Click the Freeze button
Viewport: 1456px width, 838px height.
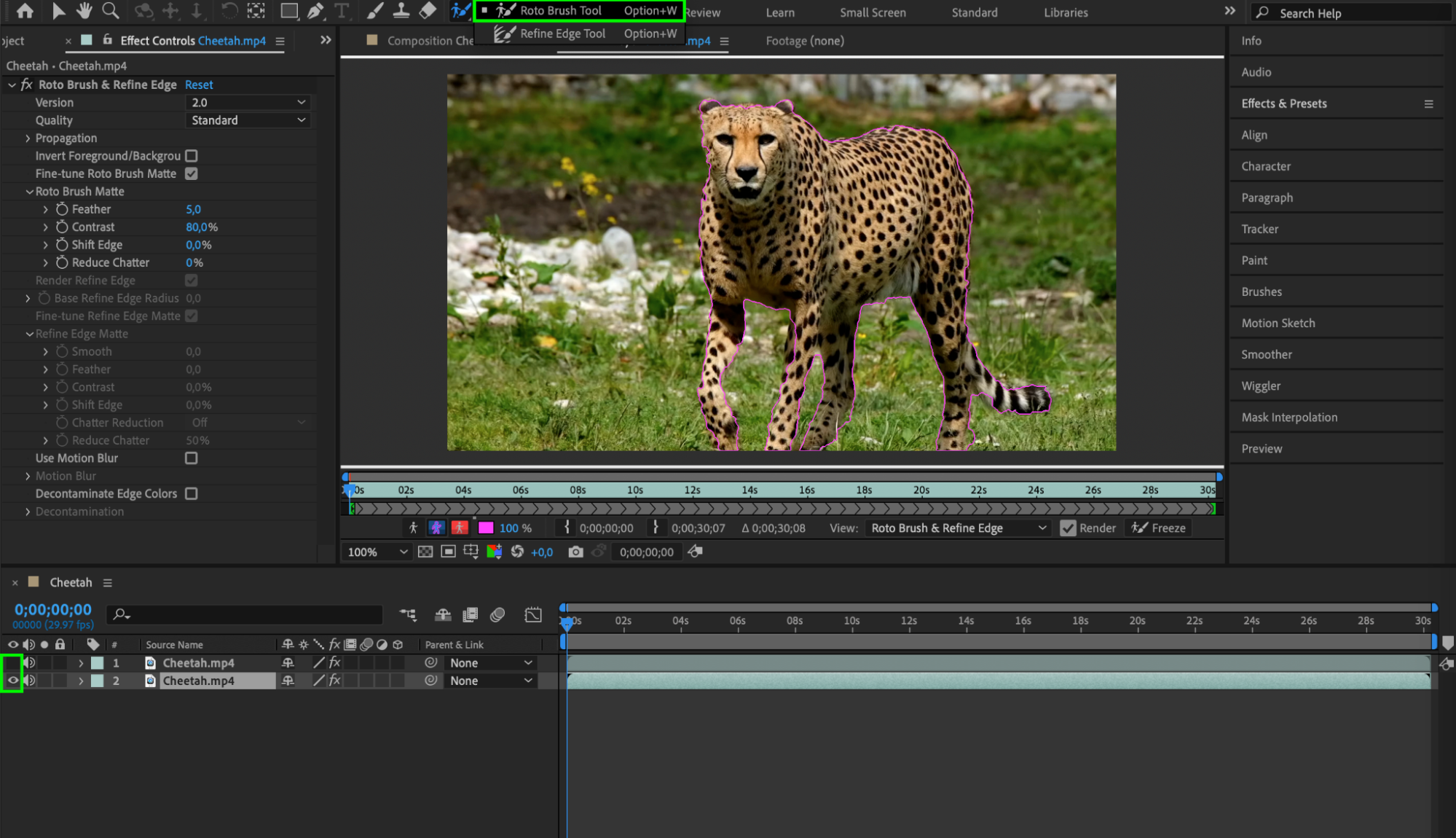1159,528
